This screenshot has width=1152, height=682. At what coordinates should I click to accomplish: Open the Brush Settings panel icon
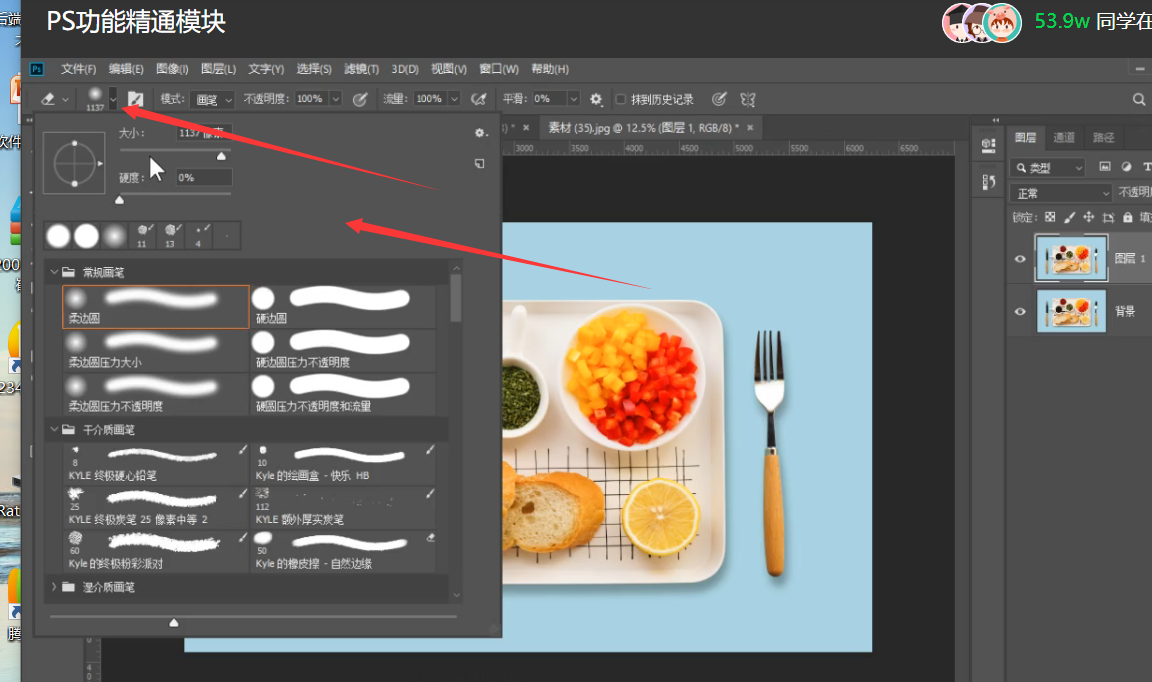136,99
